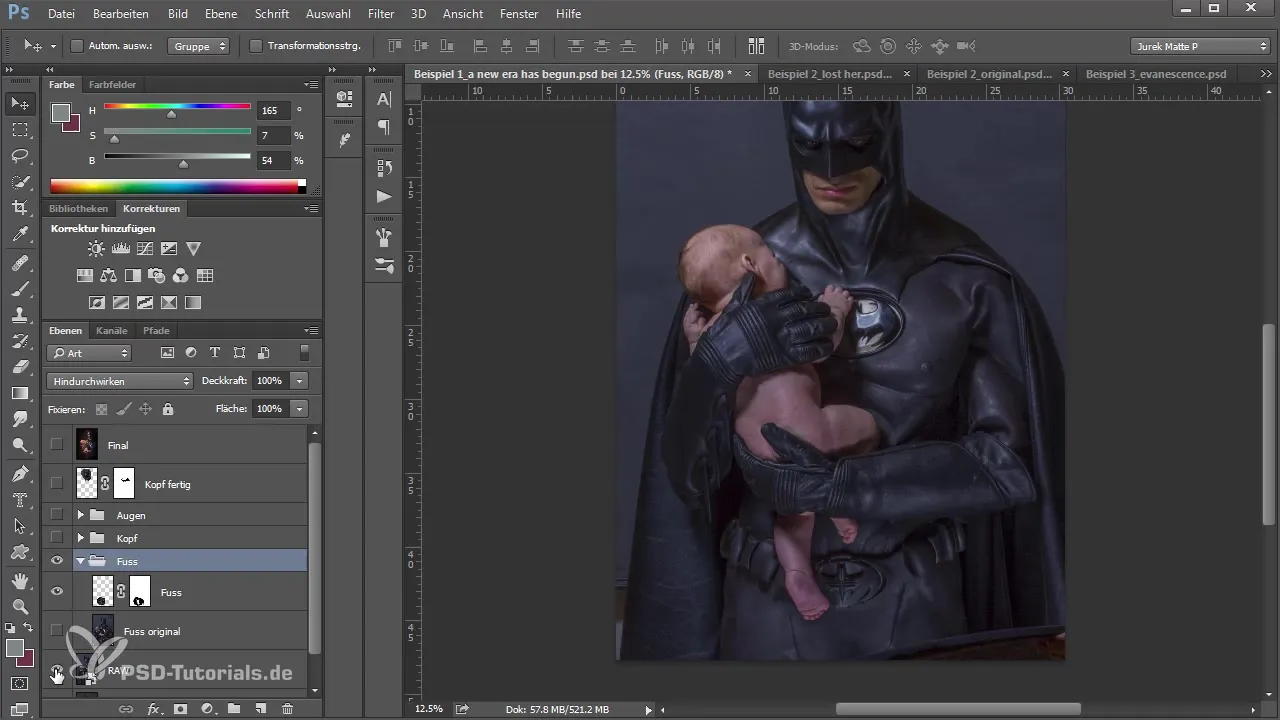Enable Transformationsstrg. checkbox

pos(256,46)
